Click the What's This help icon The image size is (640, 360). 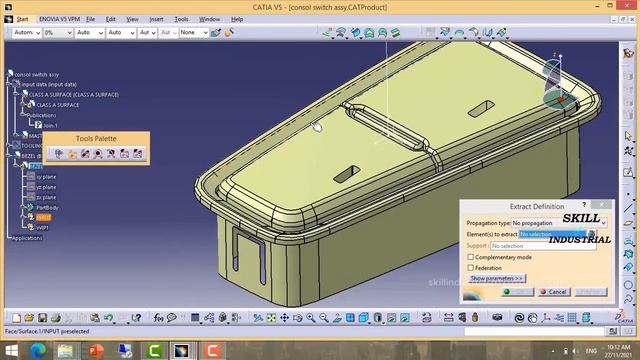(x=136, y=318)
